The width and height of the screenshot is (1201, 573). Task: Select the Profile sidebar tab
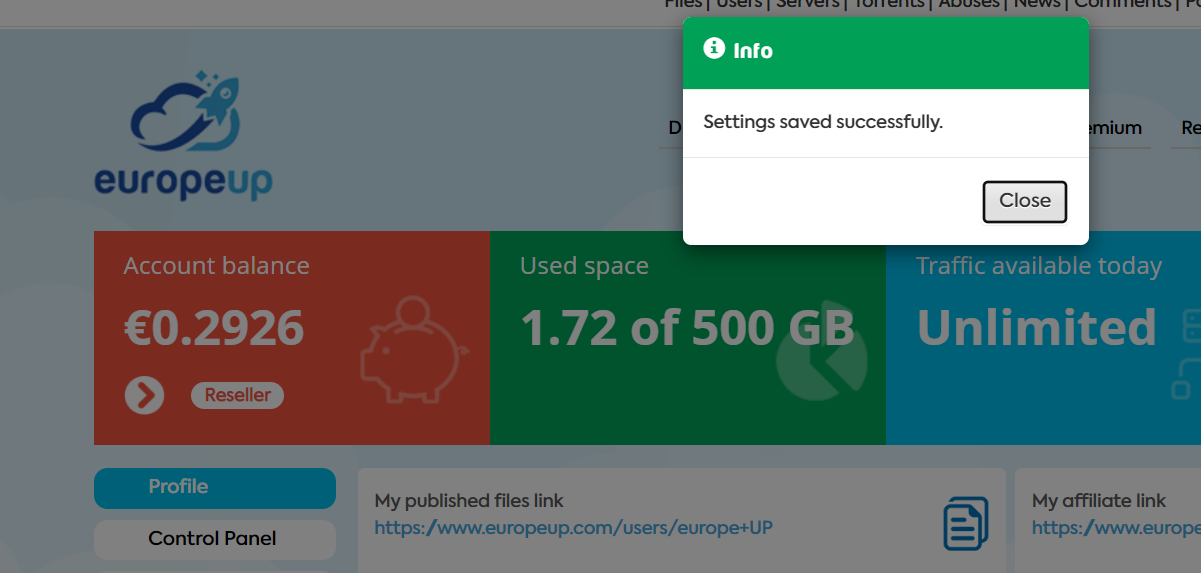click(215, 487)
